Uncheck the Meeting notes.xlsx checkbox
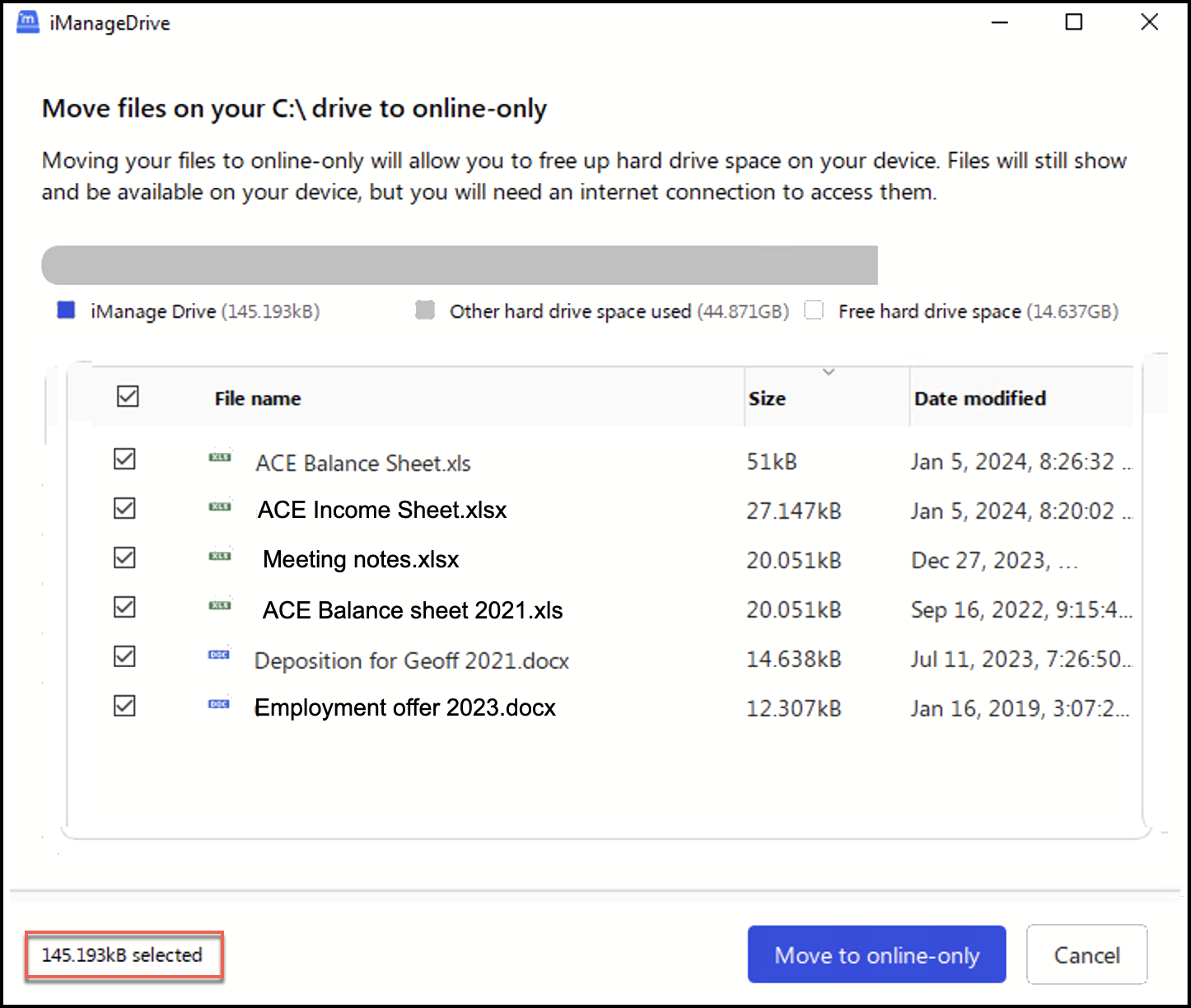 click(x=124, y=558)
